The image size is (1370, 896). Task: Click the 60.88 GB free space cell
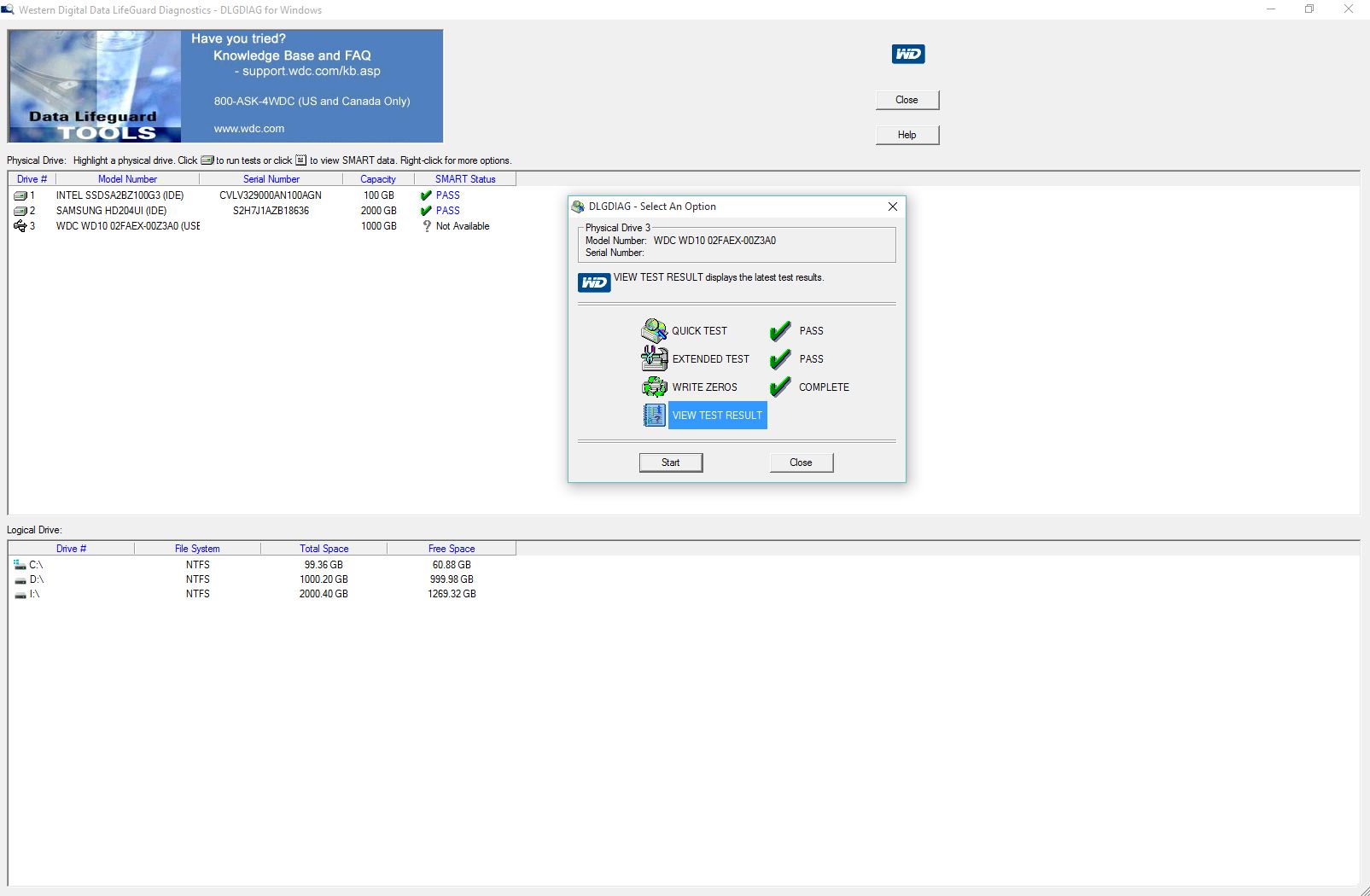452,565
